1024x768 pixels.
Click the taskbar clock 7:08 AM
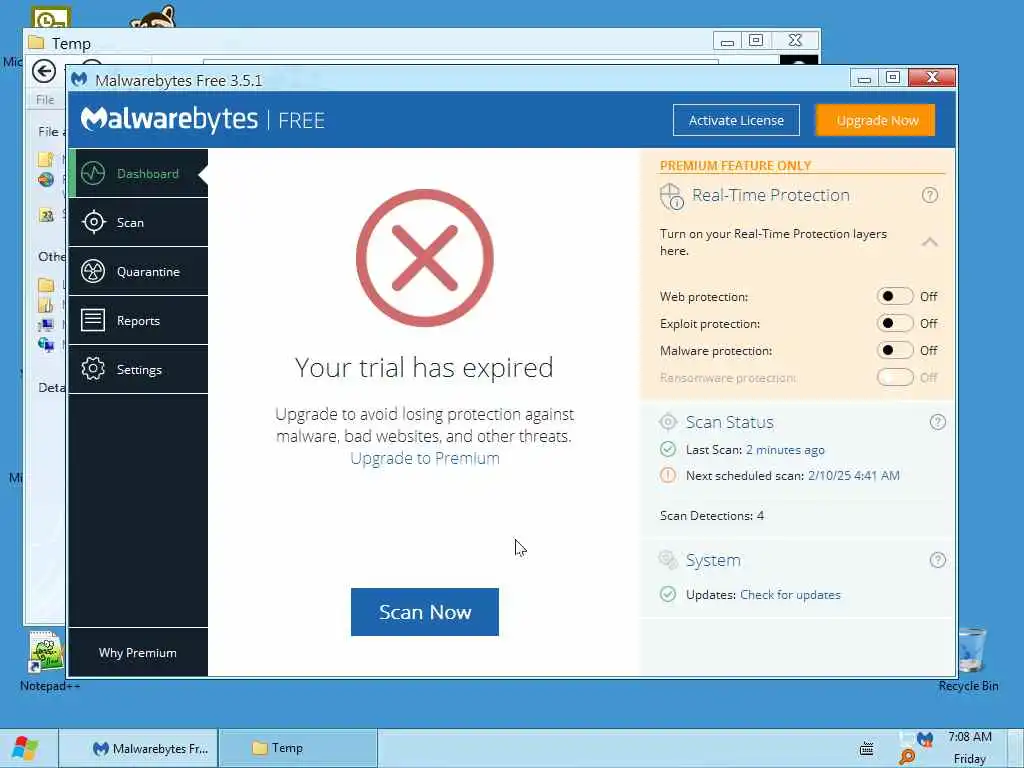(970, 737)
